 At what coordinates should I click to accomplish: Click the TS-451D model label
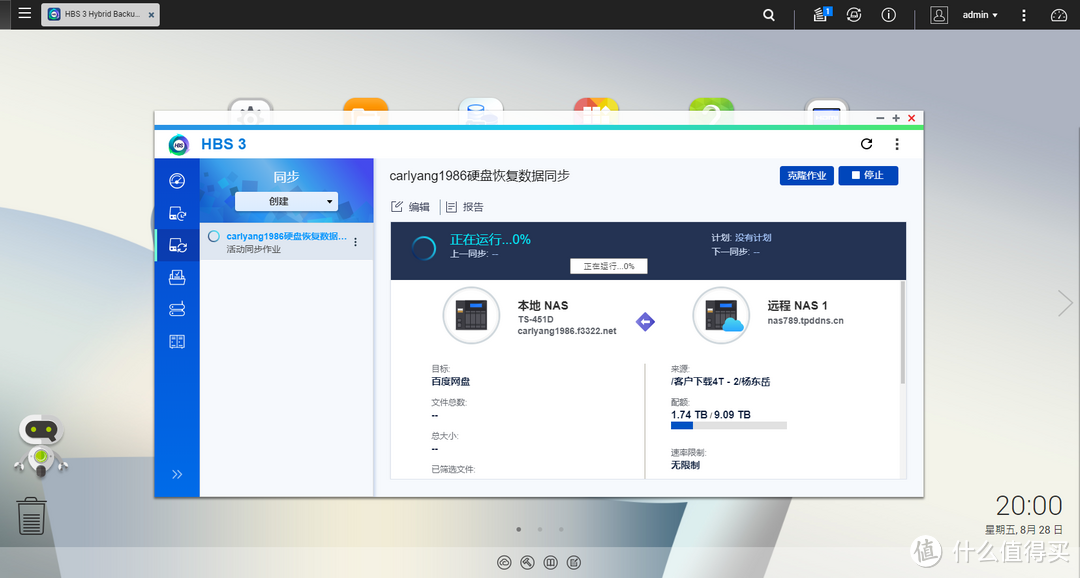[536, 320]
